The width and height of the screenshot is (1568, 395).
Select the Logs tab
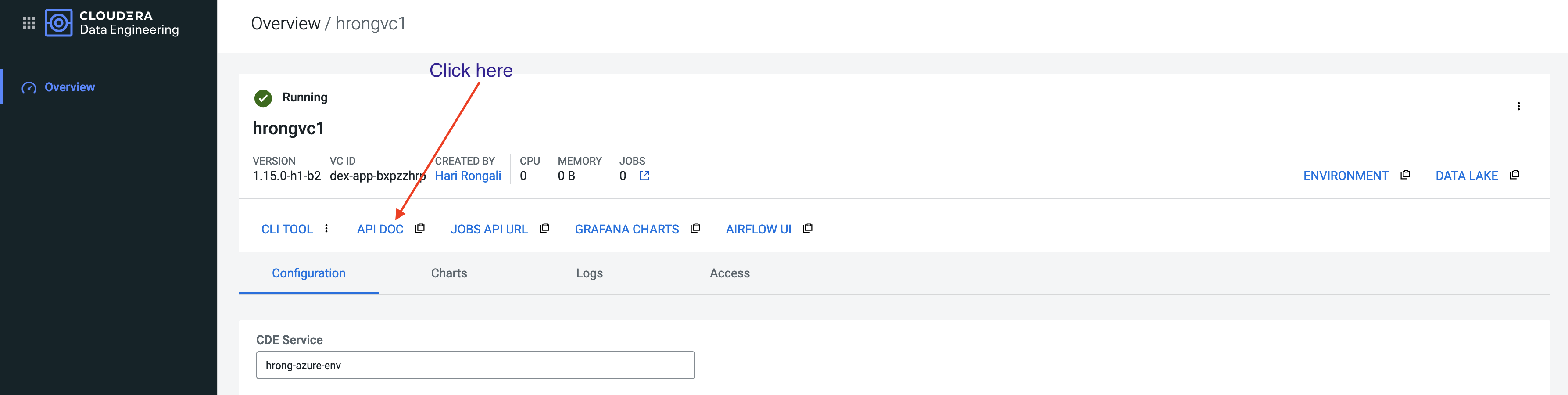click(589, 273)
